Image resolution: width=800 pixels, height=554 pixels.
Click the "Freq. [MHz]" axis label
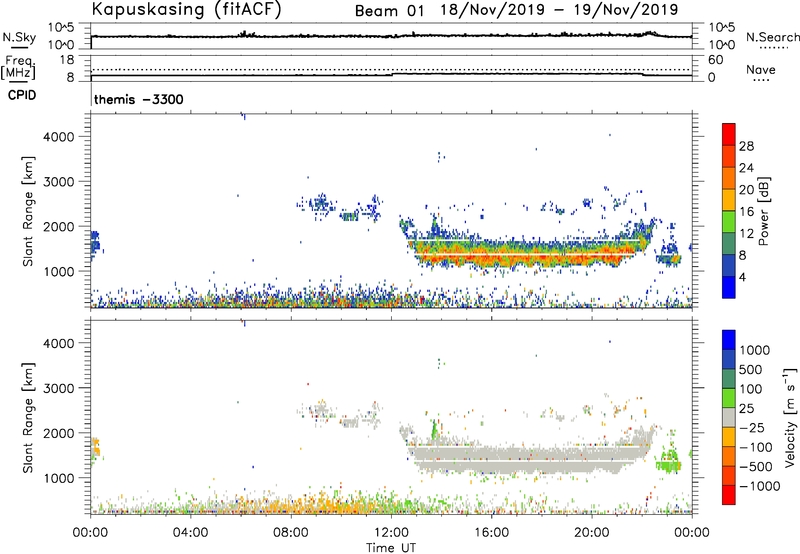click(19, 68)
